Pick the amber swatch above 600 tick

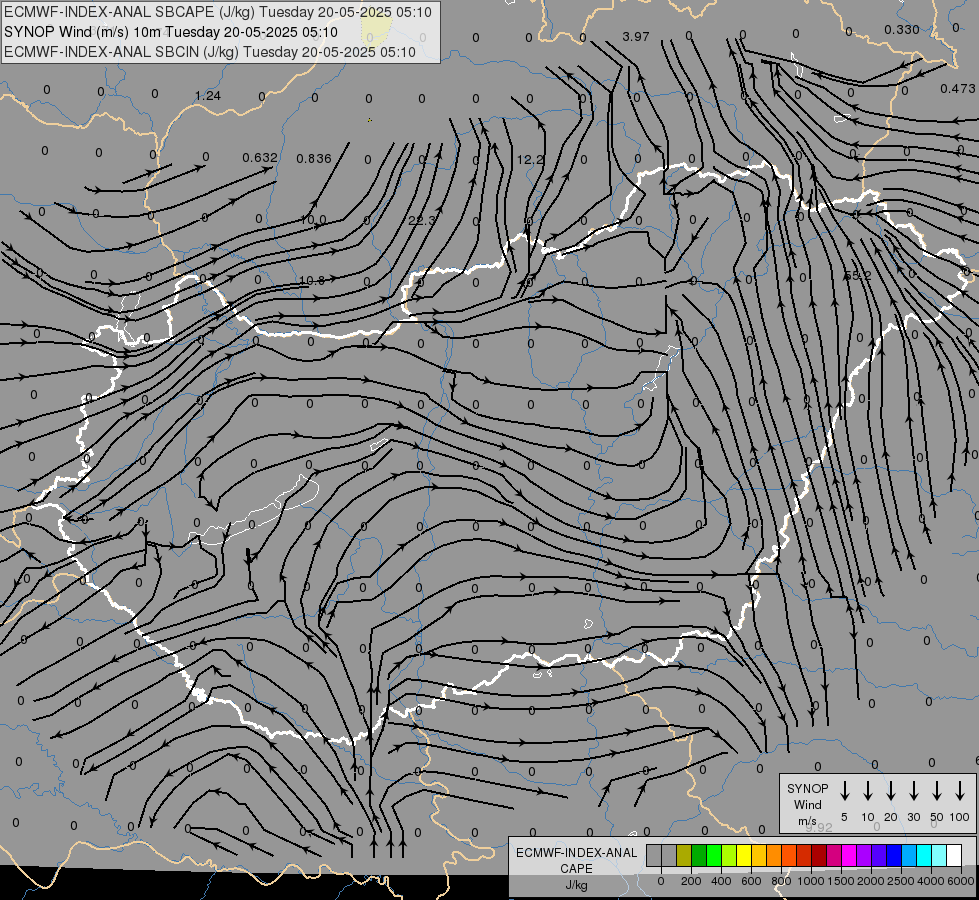pyautogui.click(x=759, y=855)
